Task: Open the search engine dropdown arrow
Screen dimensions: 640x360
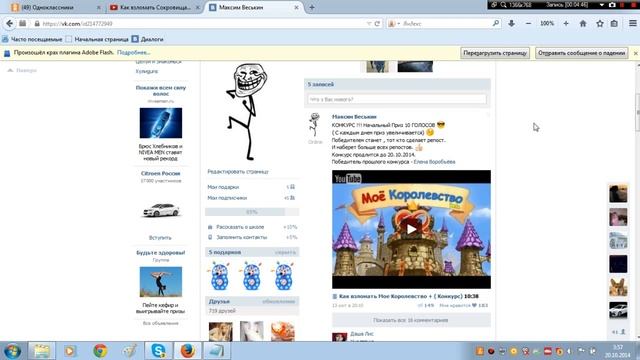Action: (399, 24)
